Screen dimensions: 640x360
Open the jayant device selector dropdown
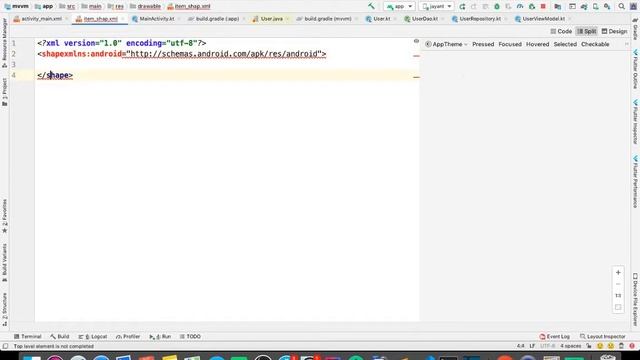436,7
